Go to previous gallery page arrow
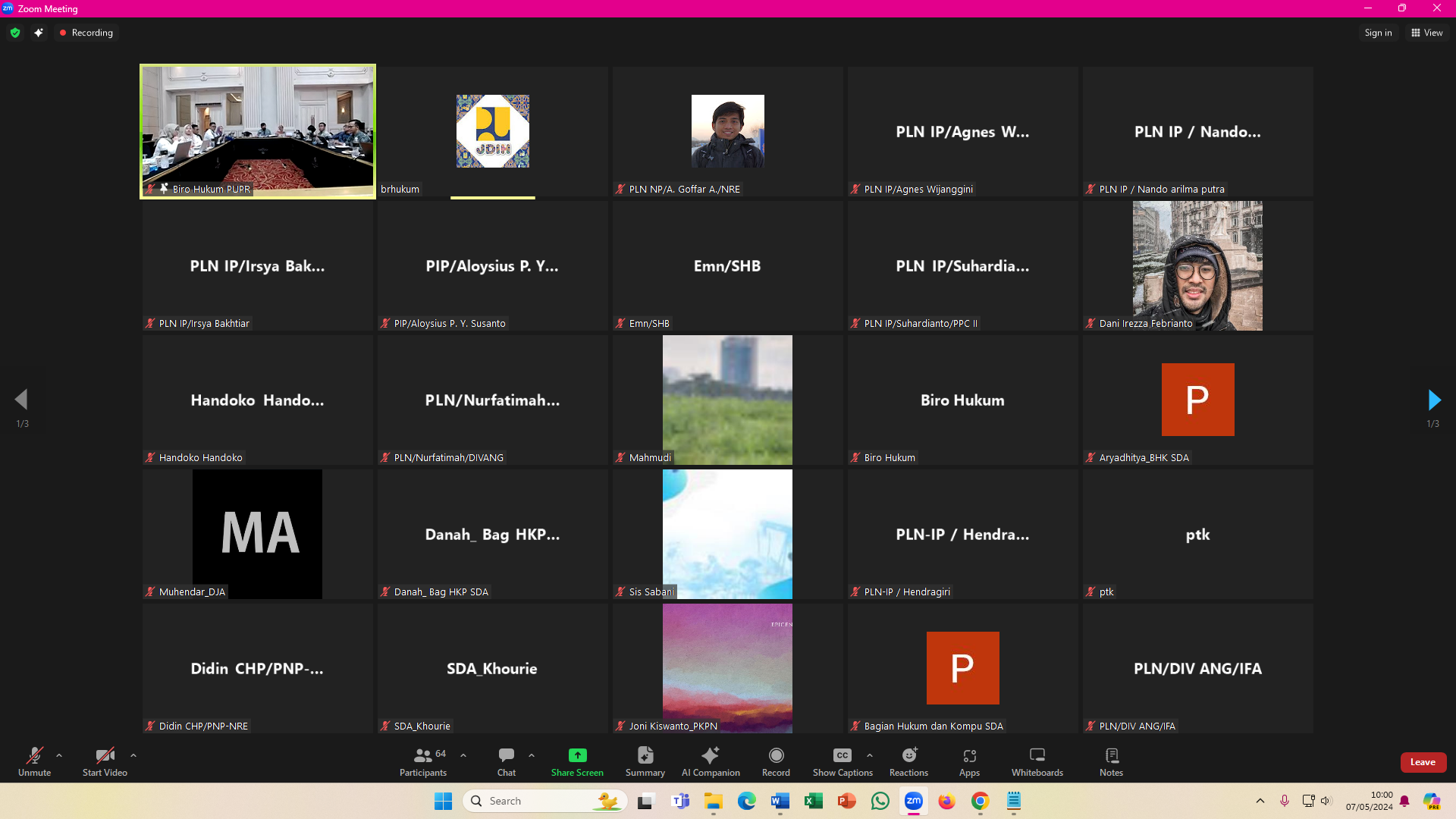 [21, 400]
